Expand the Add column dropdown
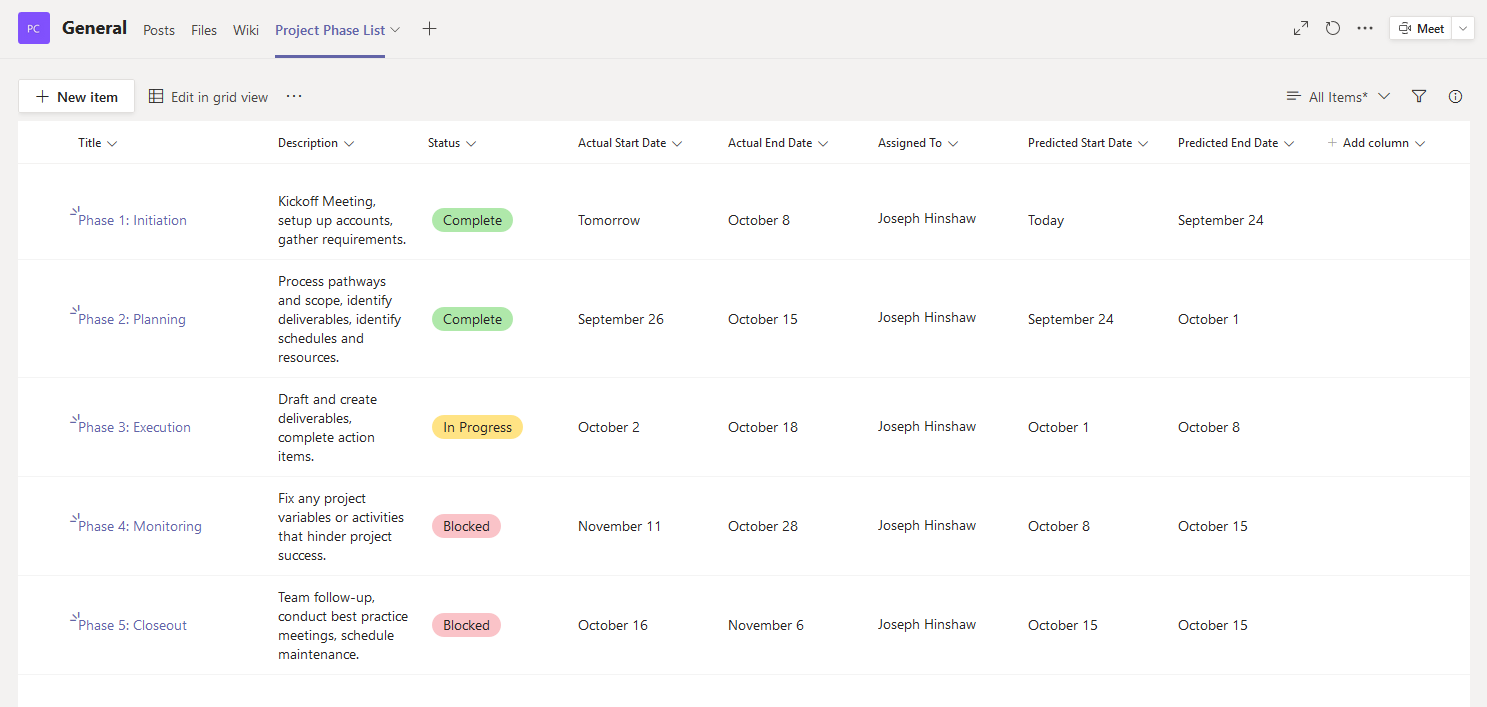The width and height of the screenshot is (1487, 707). click(1376, 143)
